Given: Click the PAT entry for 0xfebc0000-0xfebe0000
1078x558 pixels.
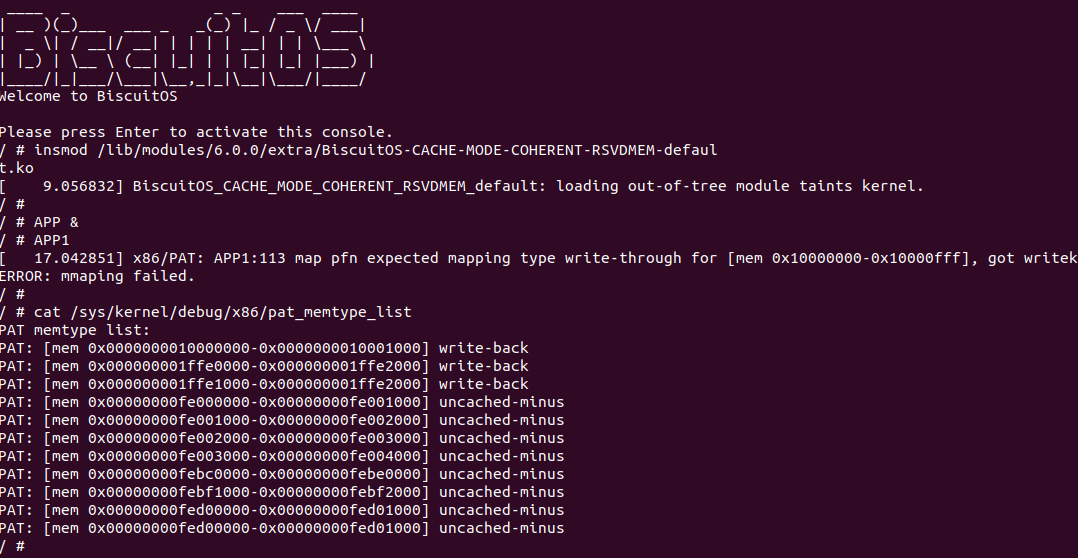Looking at the screenshot, I should (282, 474).
